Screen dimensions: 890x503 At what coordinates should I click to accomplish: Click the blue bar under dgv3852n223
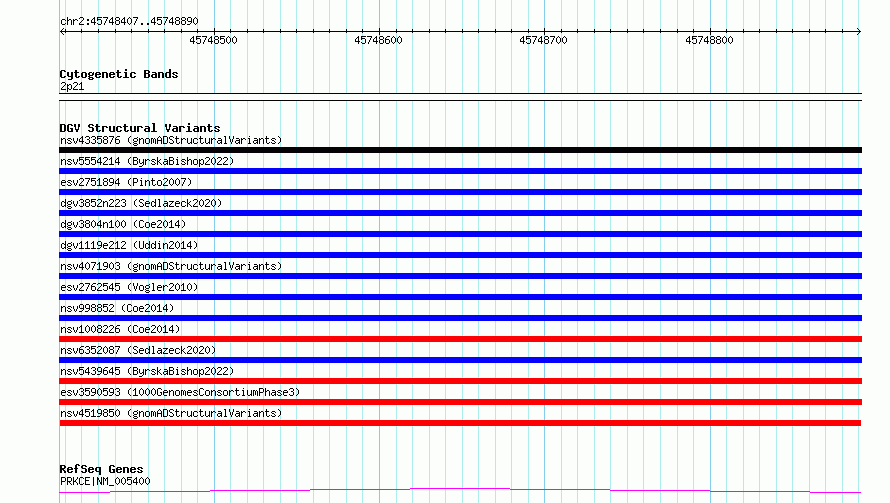tap(460, 213)
